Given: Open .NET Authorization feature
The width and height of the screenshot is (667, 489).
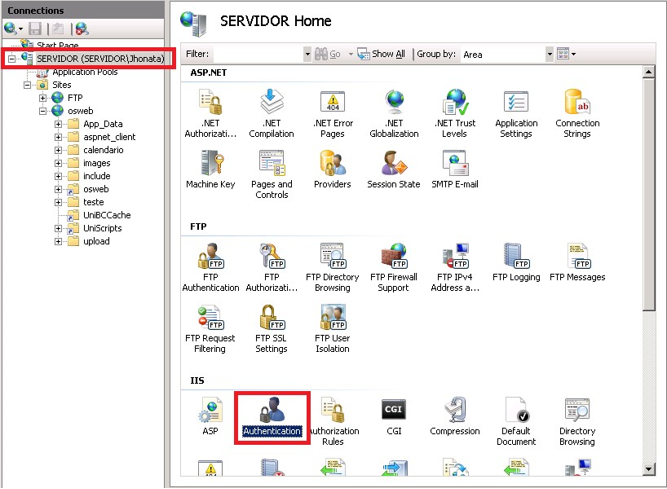Looking at the screenshot, I should tap(211, 113).
